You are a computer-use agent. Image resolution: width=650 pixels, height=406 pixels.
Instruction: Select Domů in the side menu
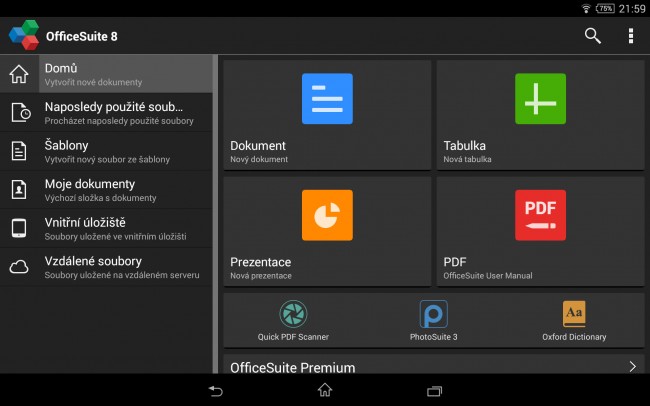point(106,74)
